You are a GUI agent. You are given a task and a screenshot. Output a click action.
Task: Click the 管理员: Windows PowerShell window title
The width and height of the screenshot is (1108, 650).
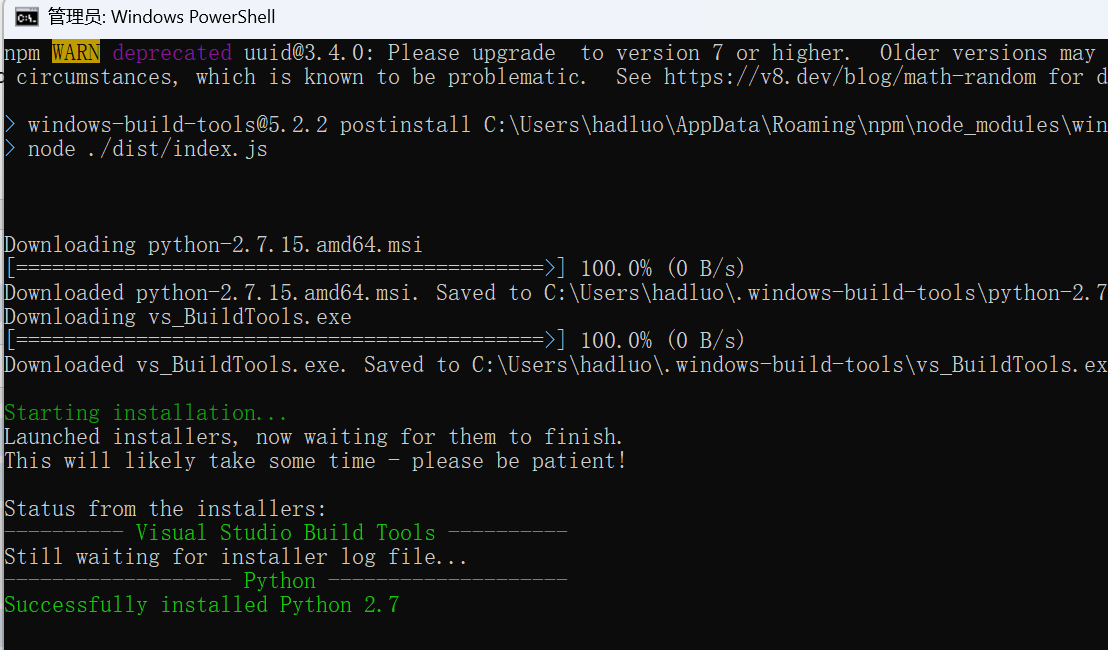tap(162, 17)
